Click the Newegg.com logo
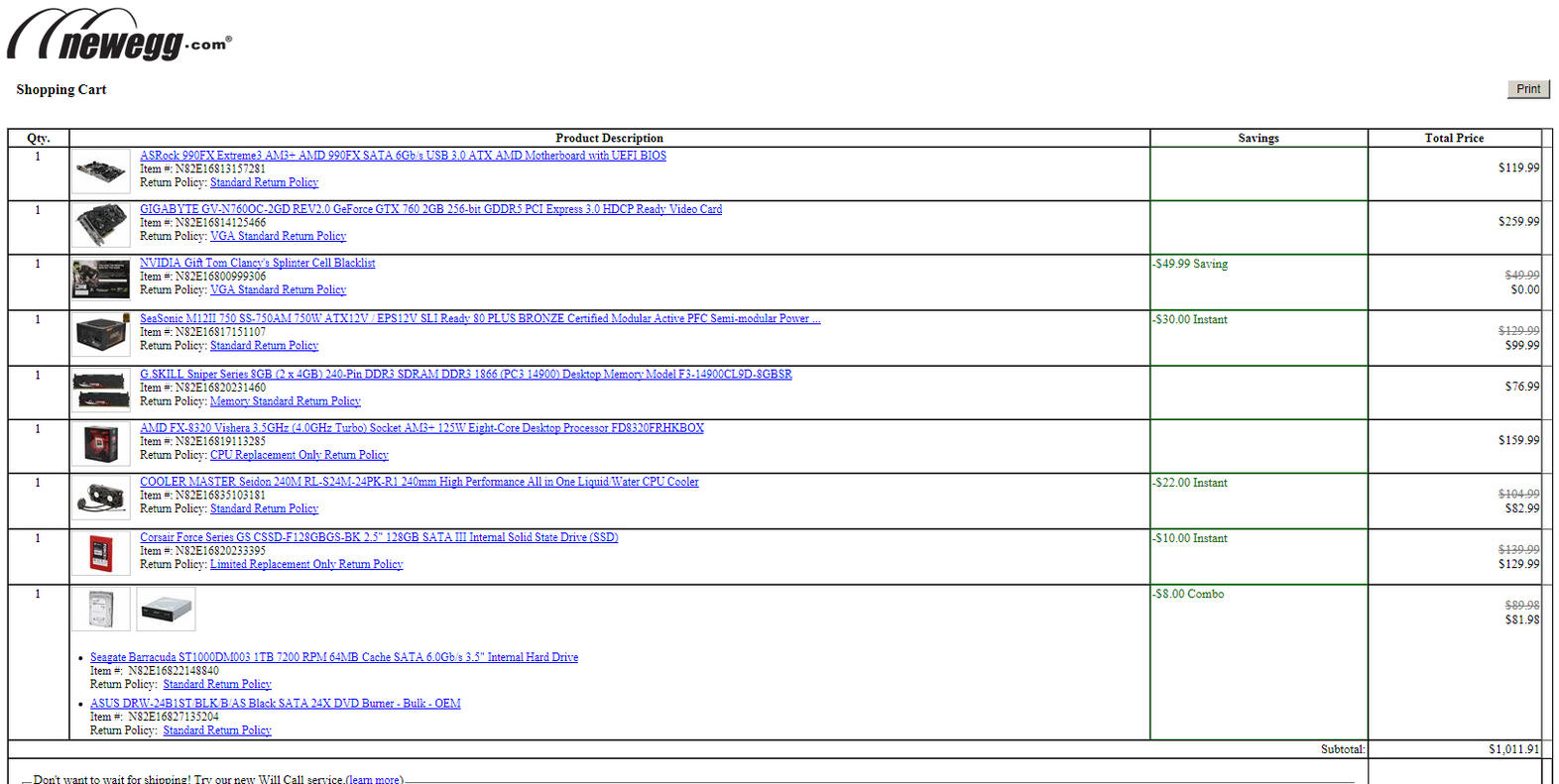This screenshot has width=1559, height=784. [x=119, y=35]
